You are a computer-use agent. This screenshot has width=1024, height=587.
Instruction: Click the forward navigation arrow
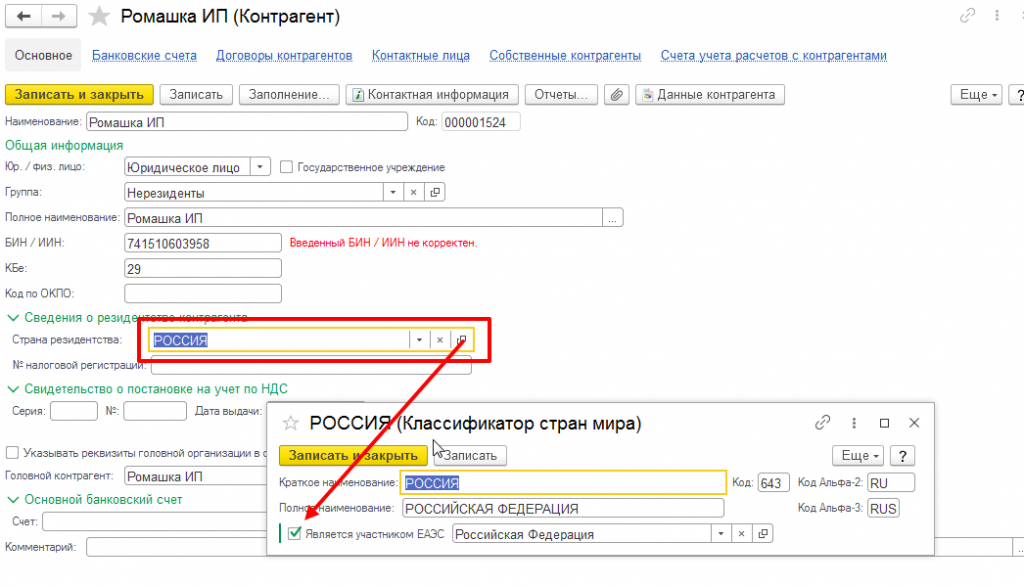(x=59, y=17)
